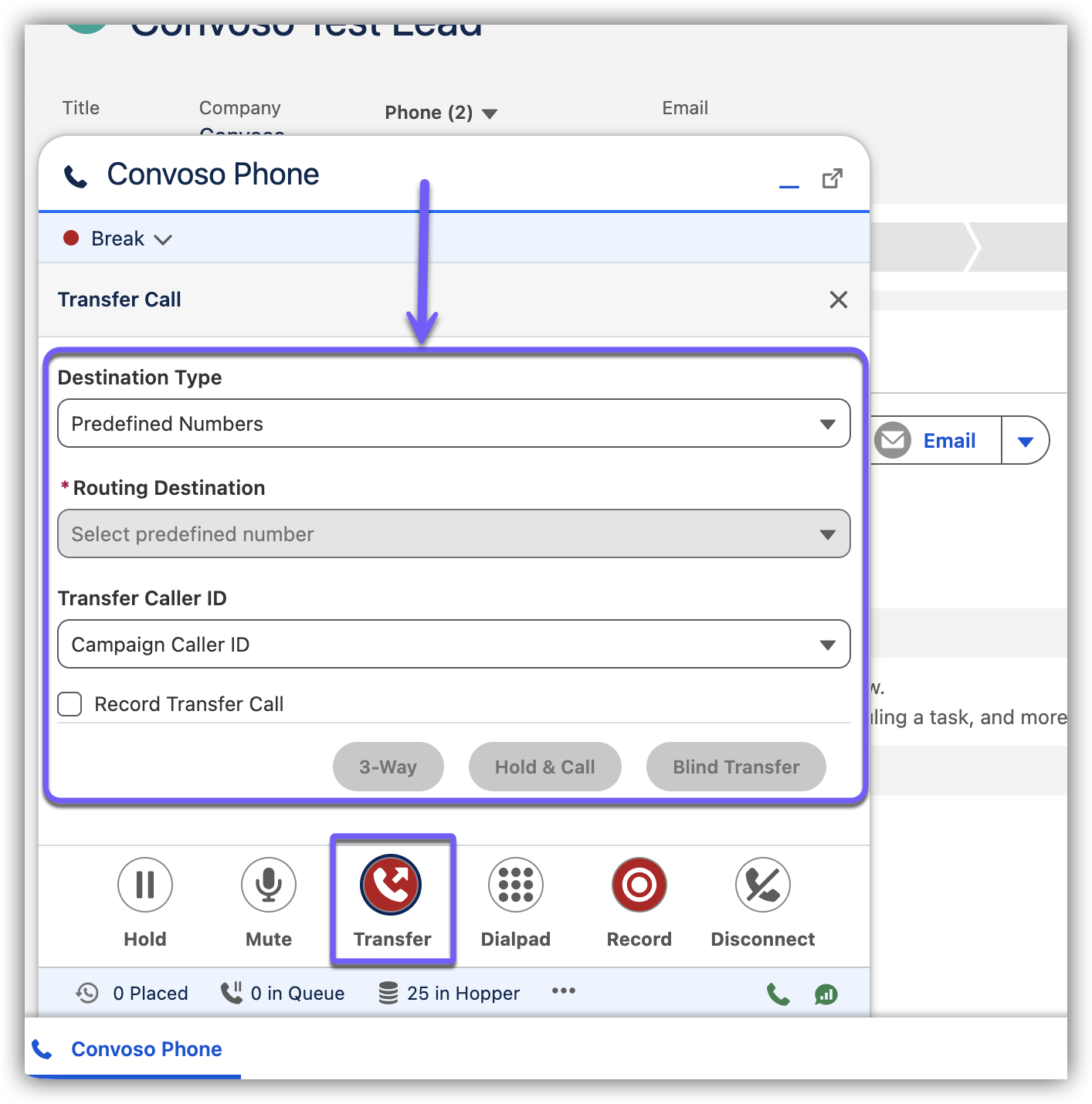The image size is (1092, 1104).
Task: Click the green phone status icon
Action: pyautogui.click(x=778, y=994)
